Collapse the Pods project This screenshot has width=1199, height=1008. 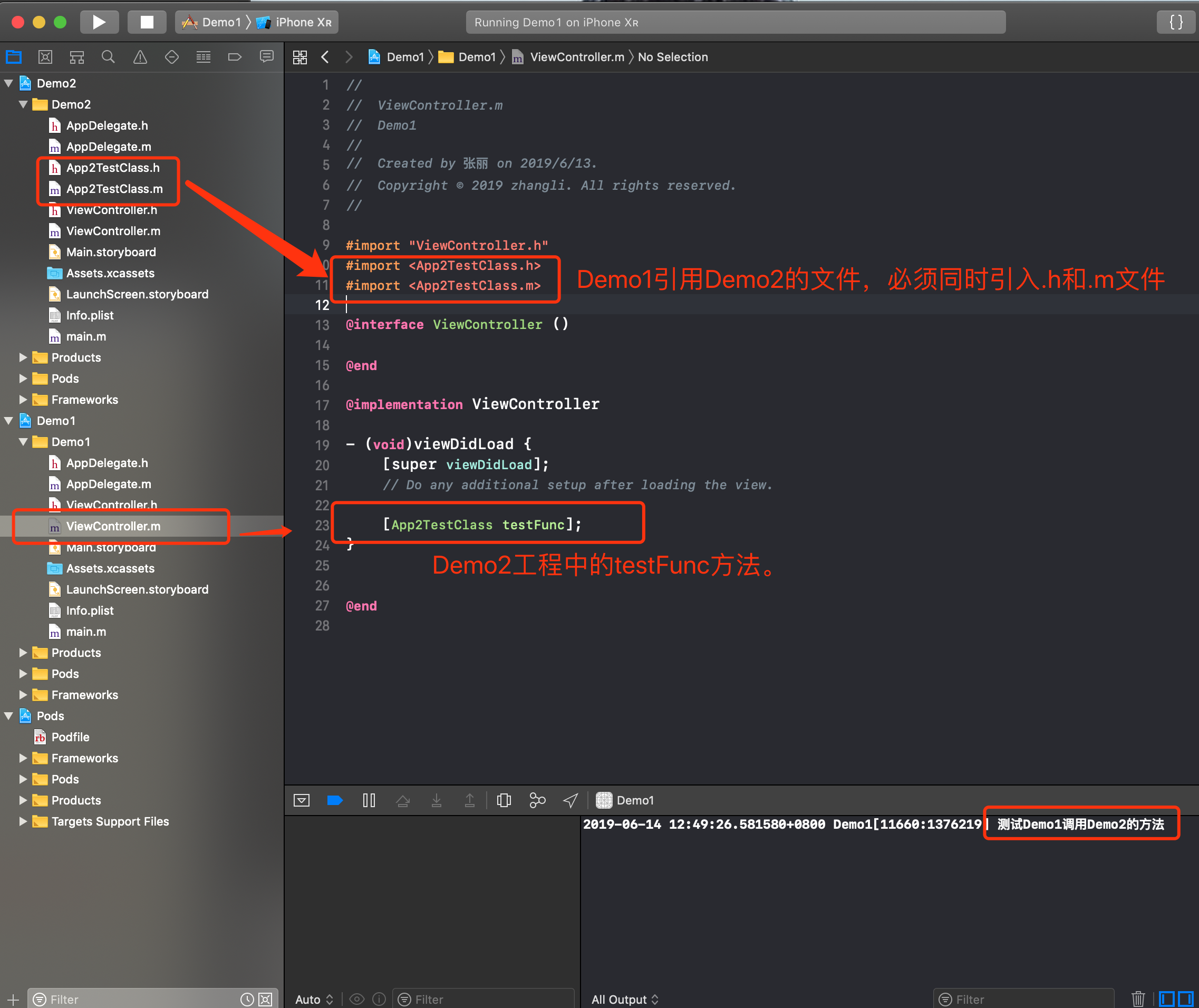pos(8,716)
